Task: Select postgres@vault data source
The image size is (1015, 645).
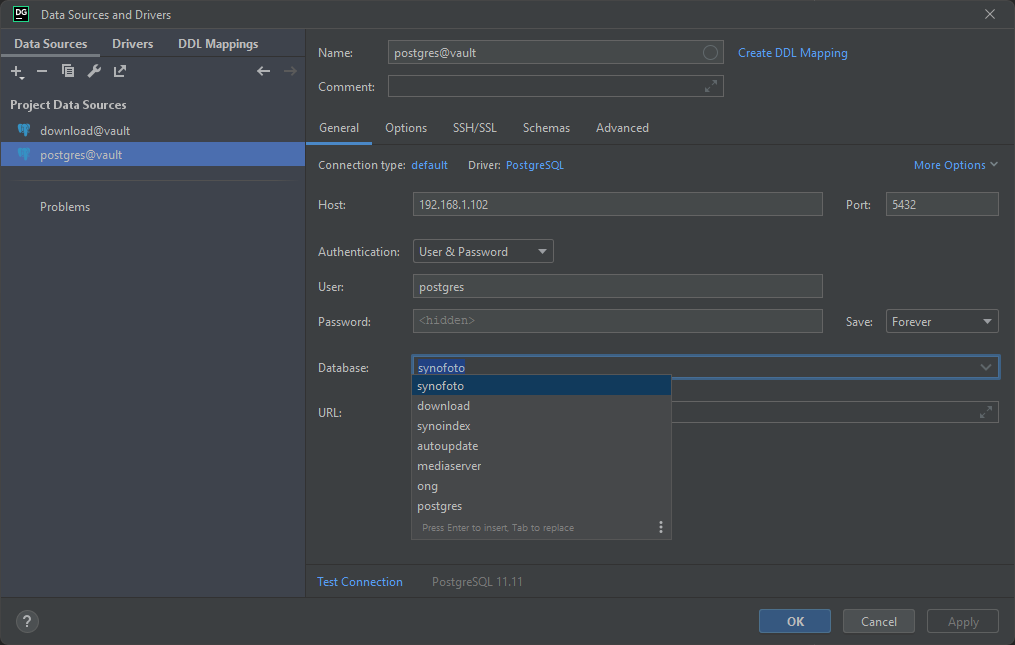Action: [153, 154]
